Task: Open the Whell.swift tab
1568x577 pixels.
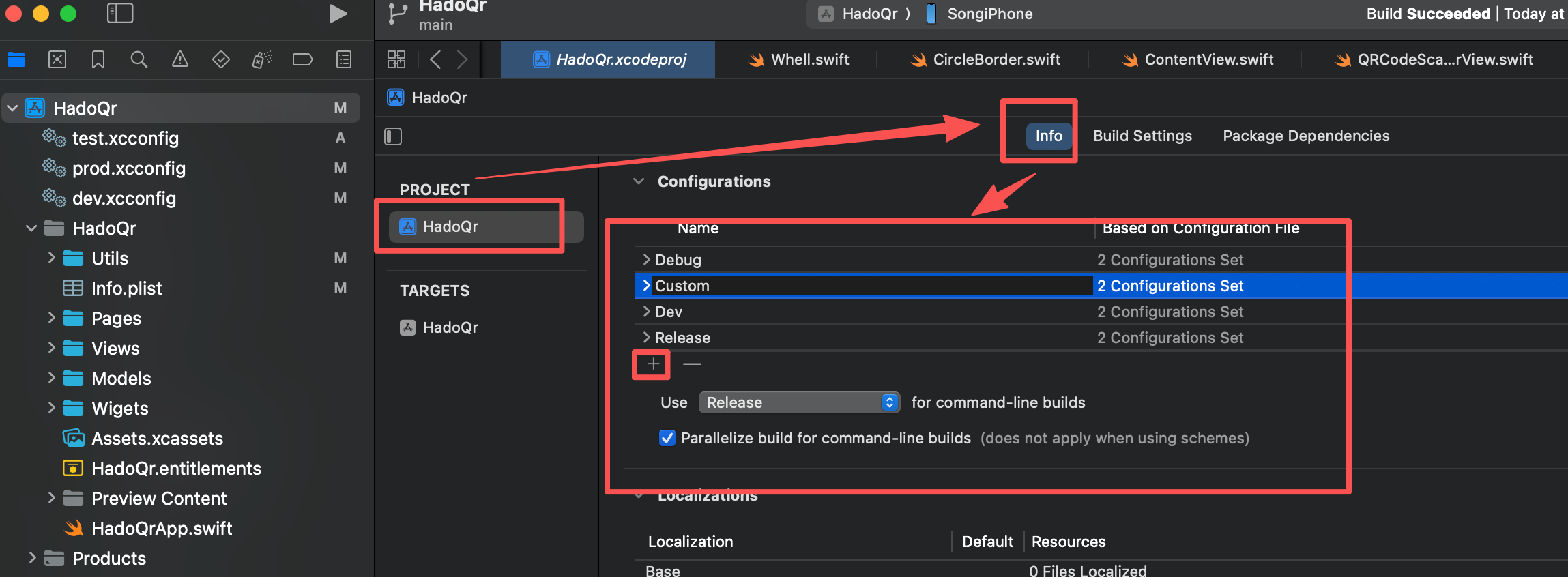Action: tap(798, 59)
